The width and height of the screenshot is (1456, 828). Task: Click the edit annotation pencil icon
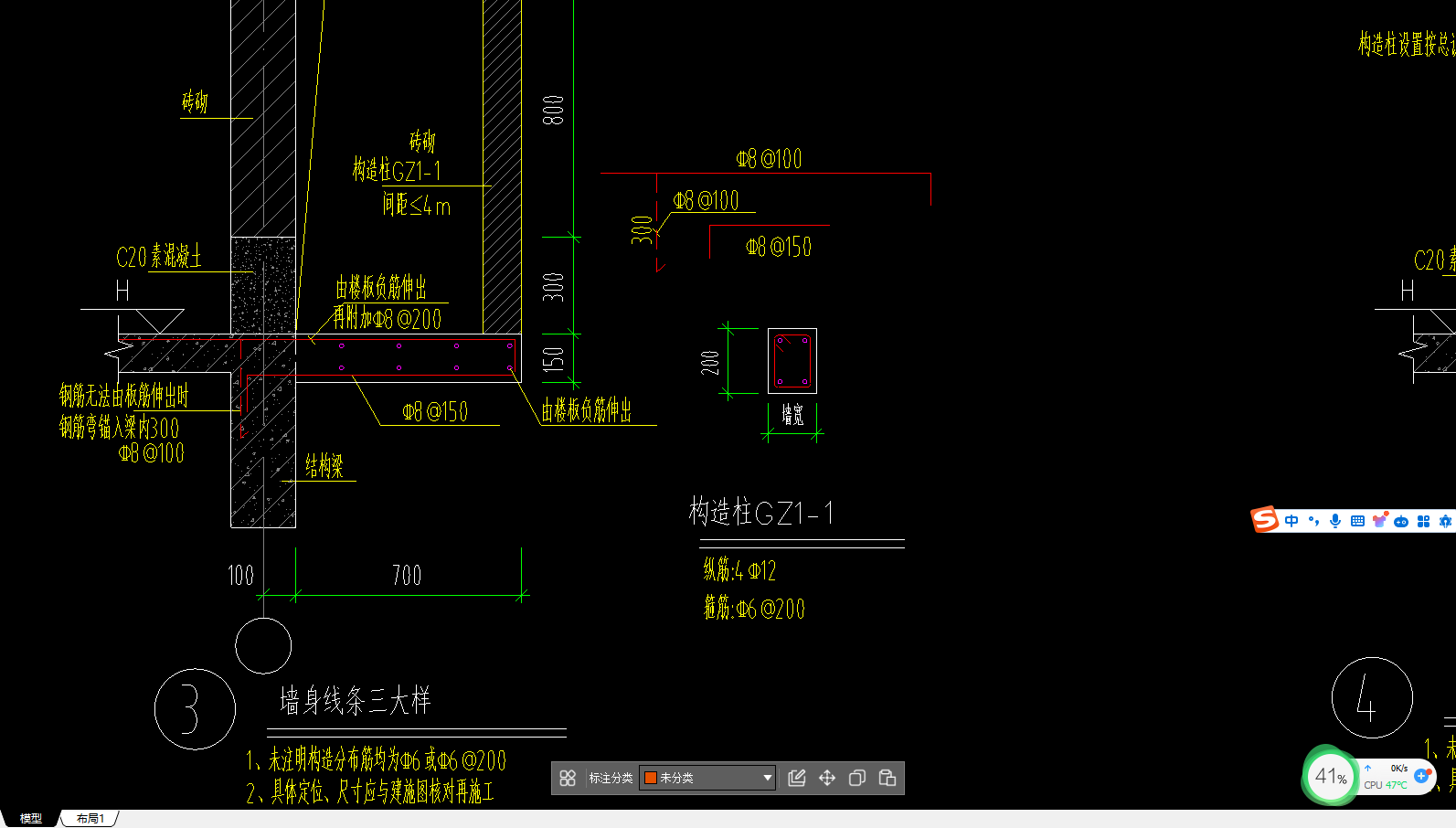pos(797,778)
